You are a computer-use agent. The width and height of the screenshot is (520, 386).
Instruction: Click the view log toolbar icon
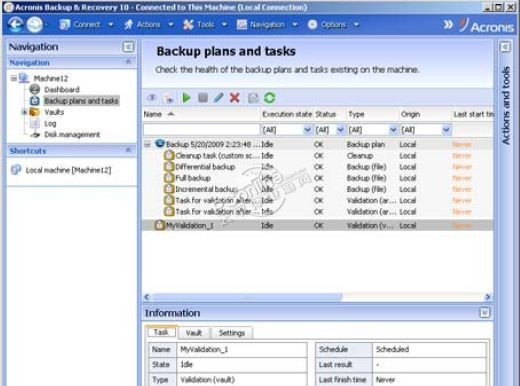pyautogui.click(x=253, y=98)
